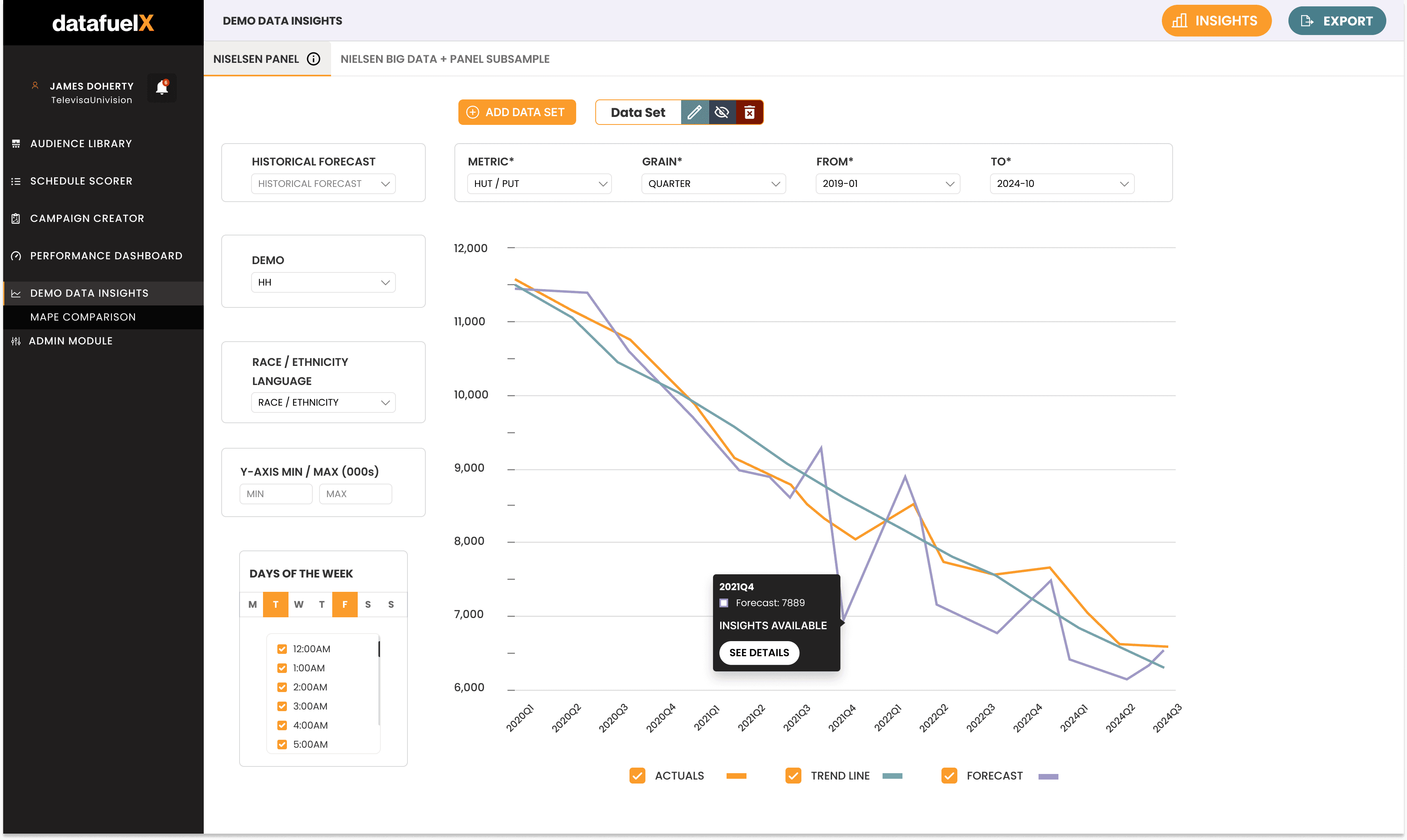Switch to Niselsen Panel tab
This screenshot has height=840, width=1407.
267,59
